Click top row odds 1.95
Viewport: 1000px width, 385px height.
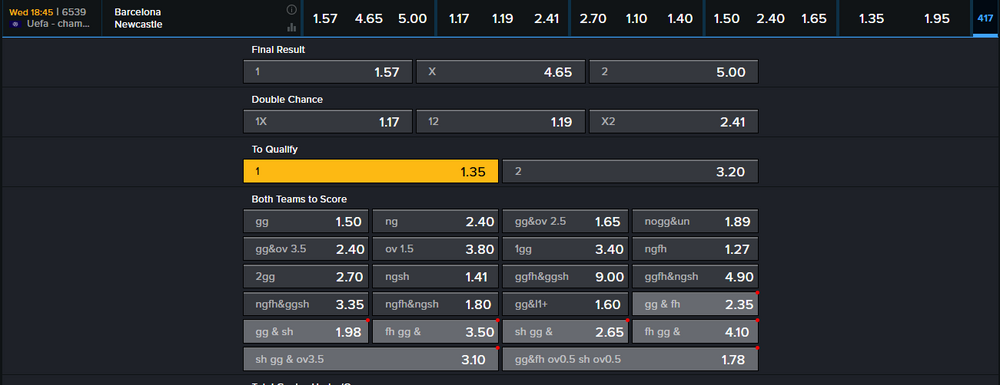[937, 18]
